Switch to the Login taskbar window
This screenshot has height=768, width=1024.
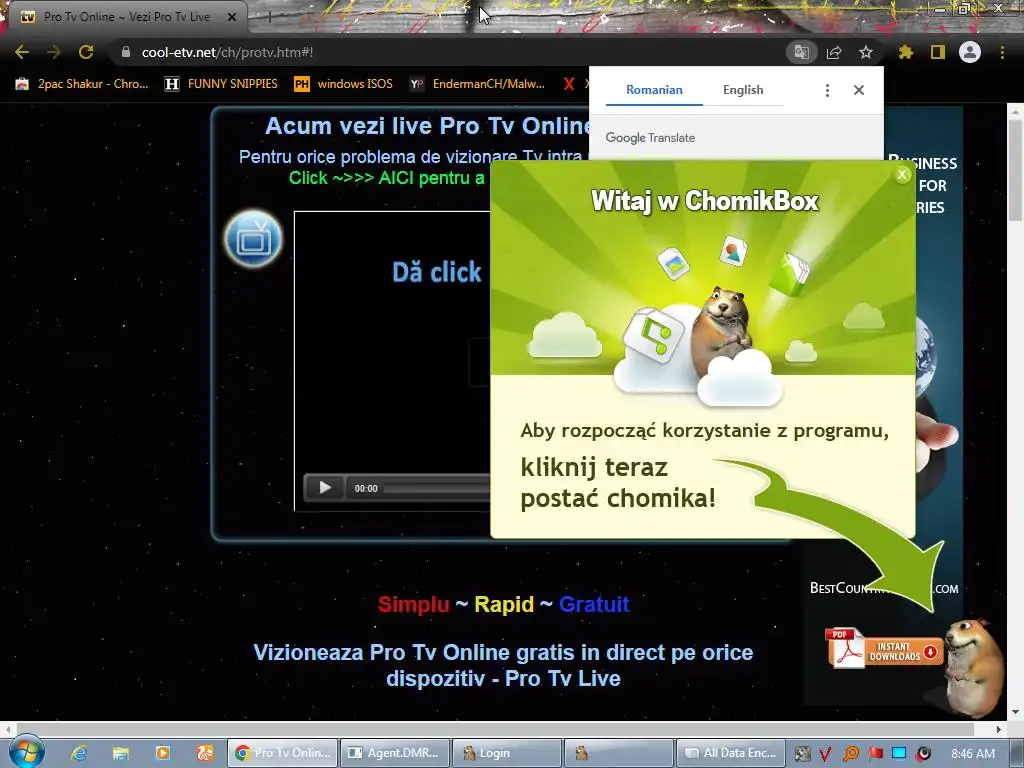coord(507,753)
